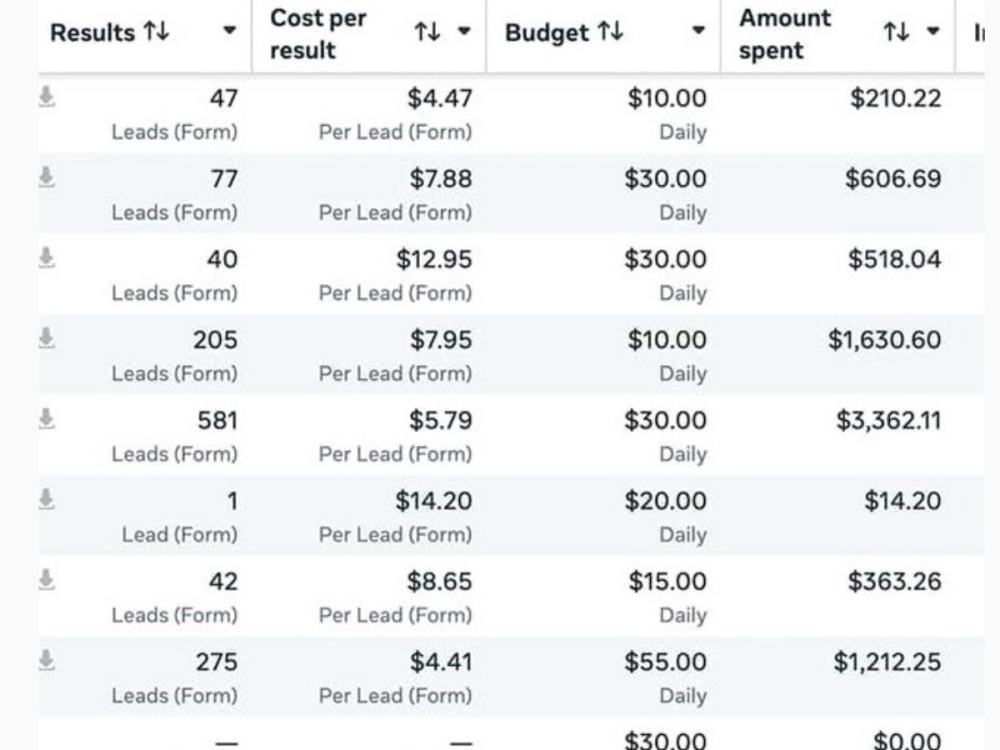The width and height of the screenshot is (1000, 750).
Task: Sort by the Results column arrows
Action: (x=156, y=31)
